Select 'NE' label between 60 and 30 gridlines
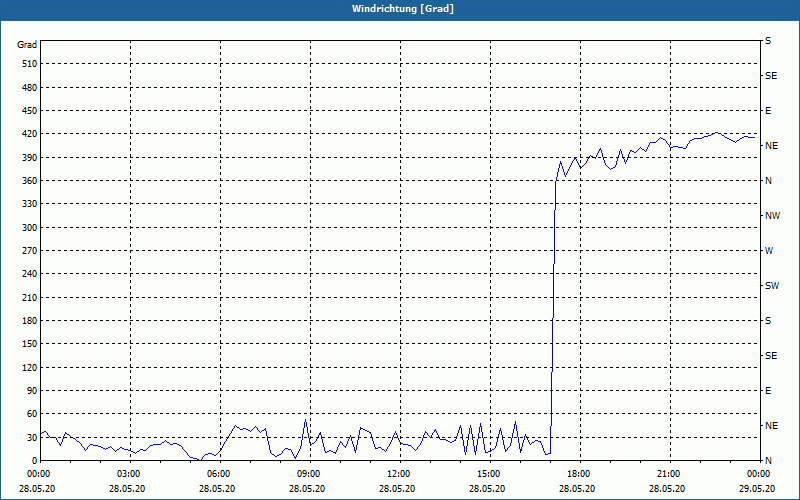 (x=771, y=426)
